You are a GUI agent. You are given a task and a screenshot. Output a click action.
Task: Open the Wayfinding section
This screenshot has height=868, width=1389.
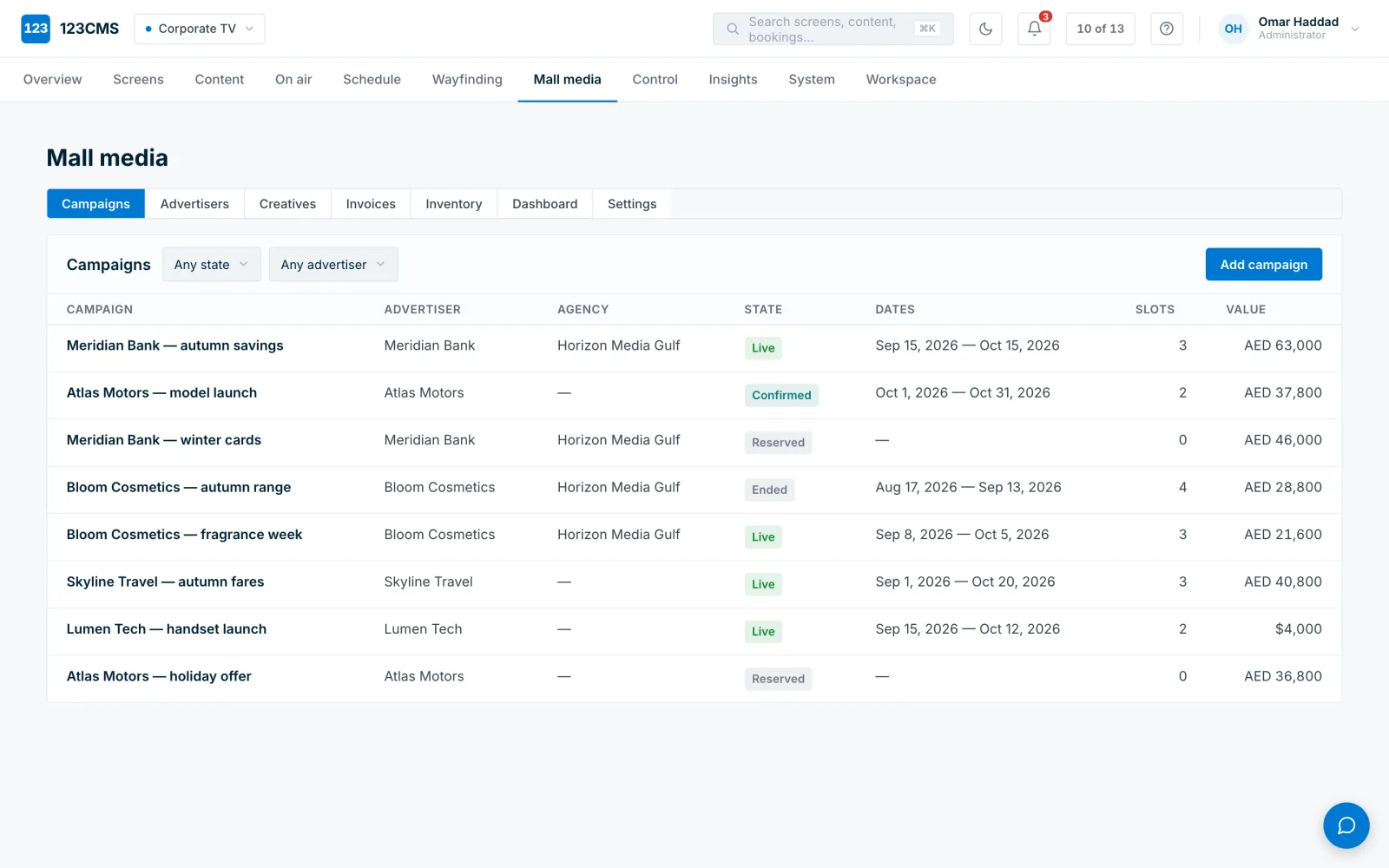coord(467,80)
